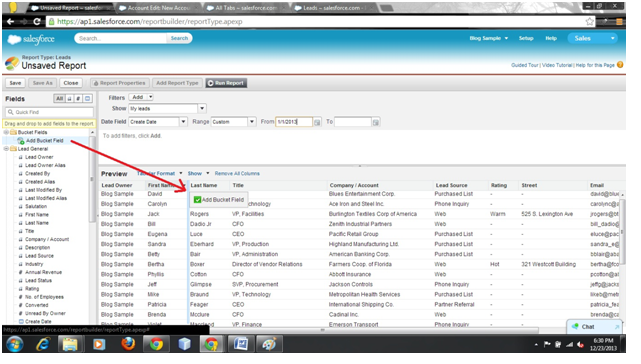Open Windows Explorer from the taskbar
The width and height of the screenshot is (641, 364).
tap(70, 344)
